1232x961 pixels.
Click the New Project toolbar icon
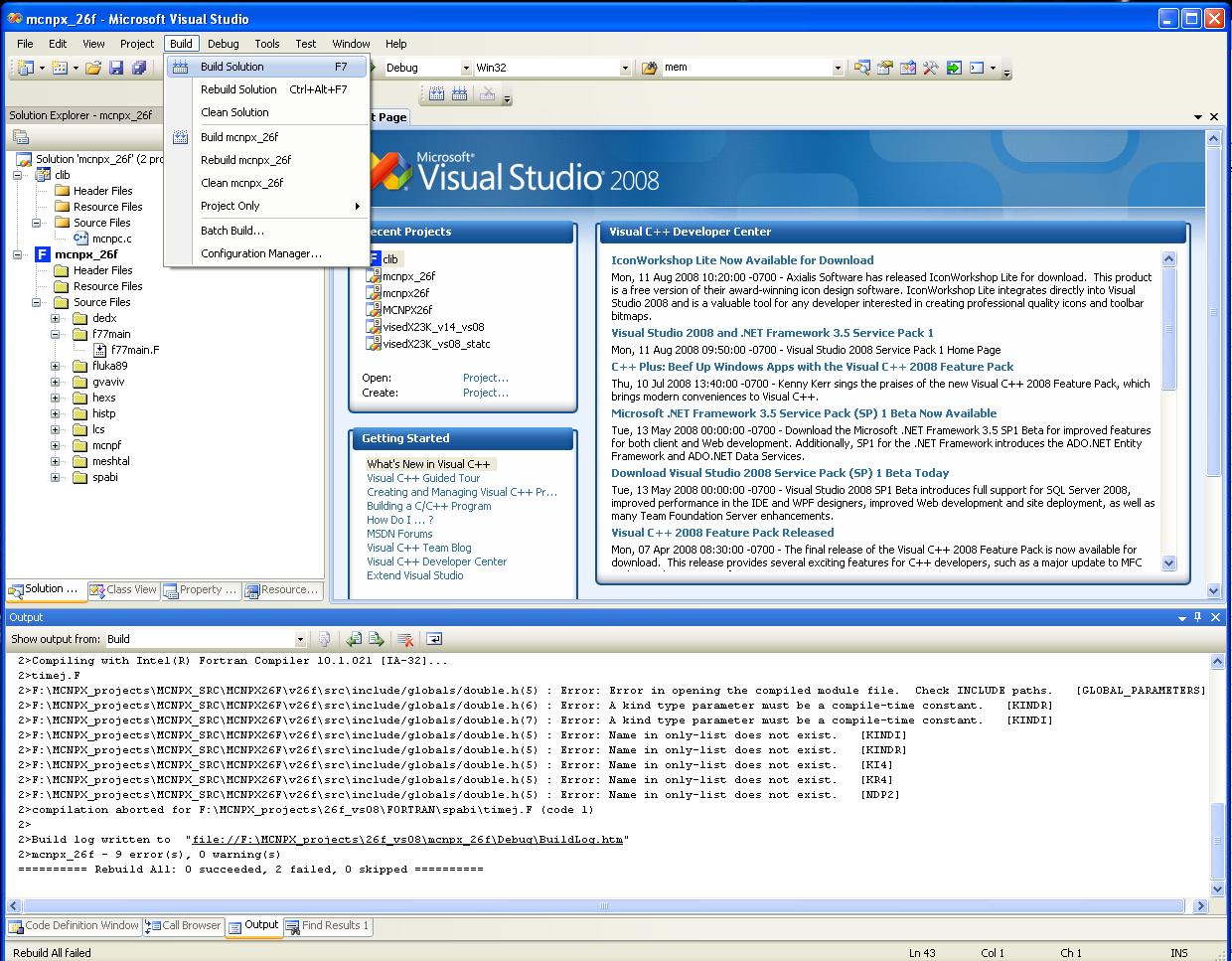(26, 68)
